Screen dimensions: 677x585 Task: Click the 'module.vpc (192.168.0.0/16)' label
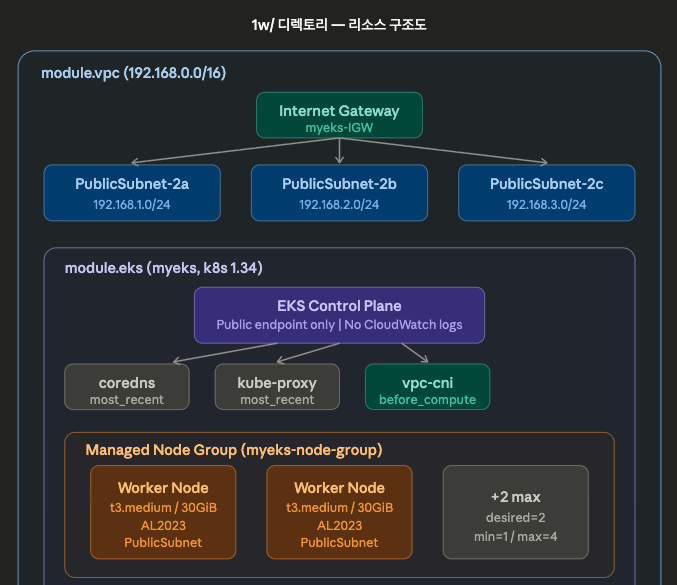click(x=133, y=73)
